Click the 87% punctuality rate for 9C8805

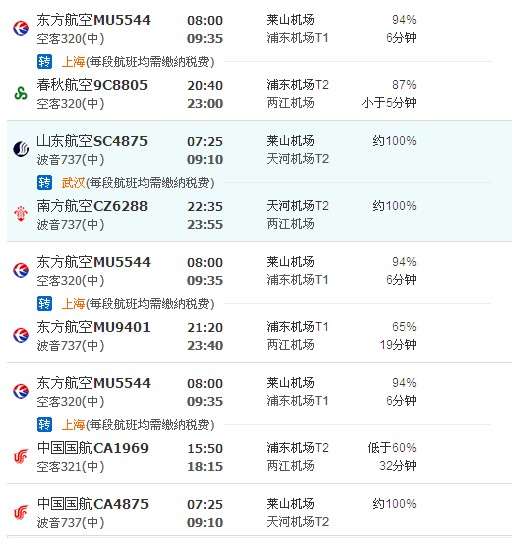click(x=404, y=85)
